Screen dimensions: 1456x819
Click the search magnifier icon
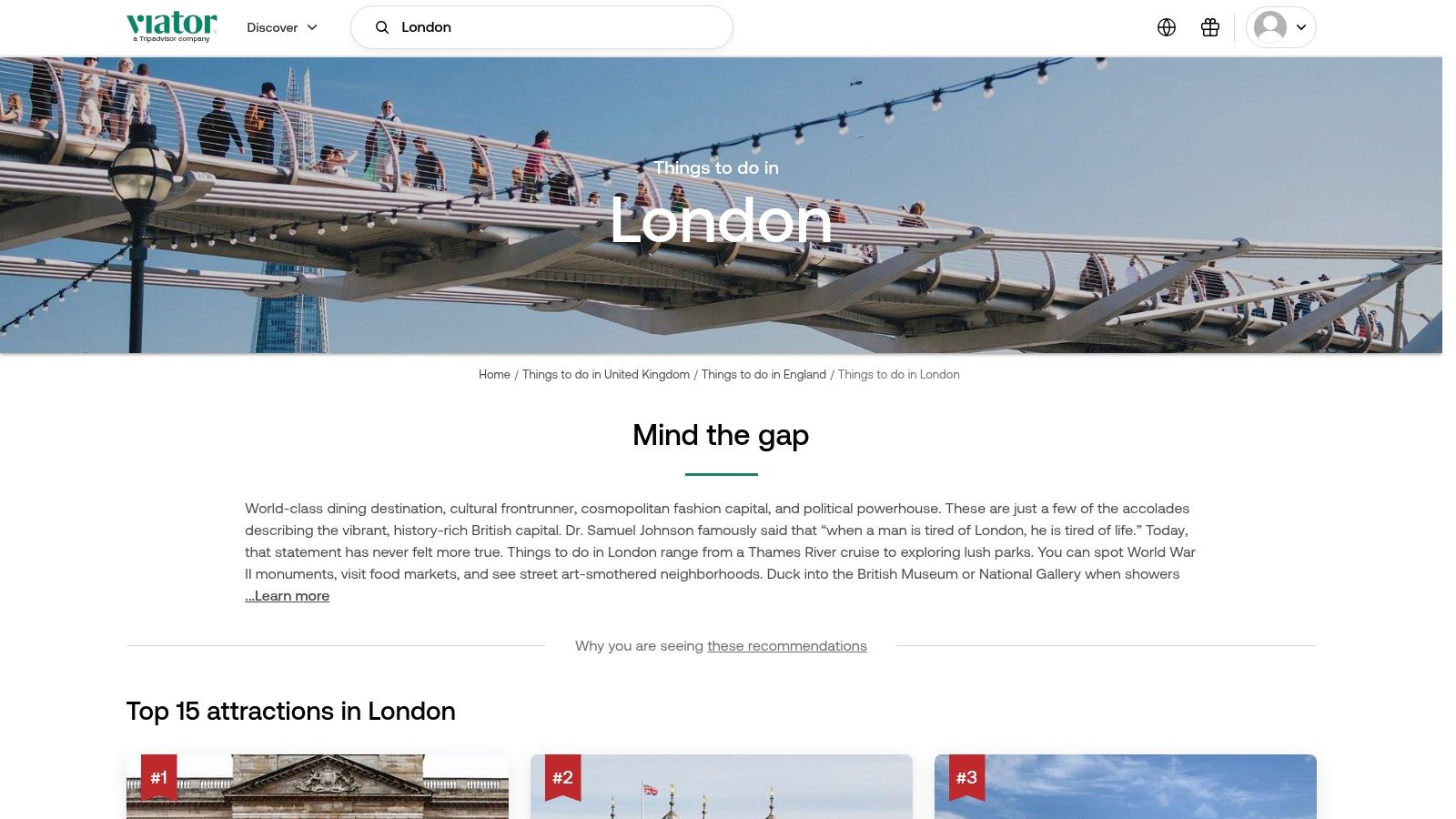[x=382, y=27]
